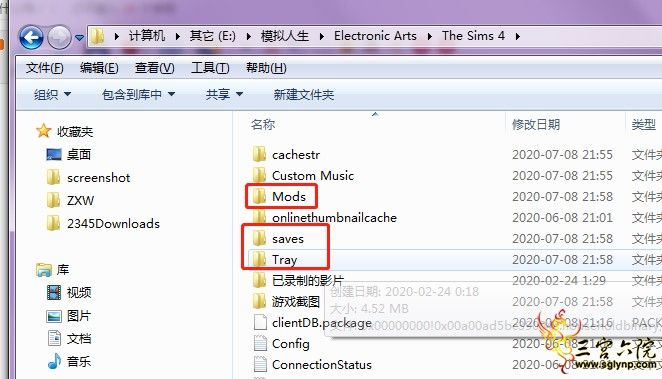The width and height of the screenshot is (662, 379).
Task: Click Electronic Arts in the address path
Action: (375, 36)
